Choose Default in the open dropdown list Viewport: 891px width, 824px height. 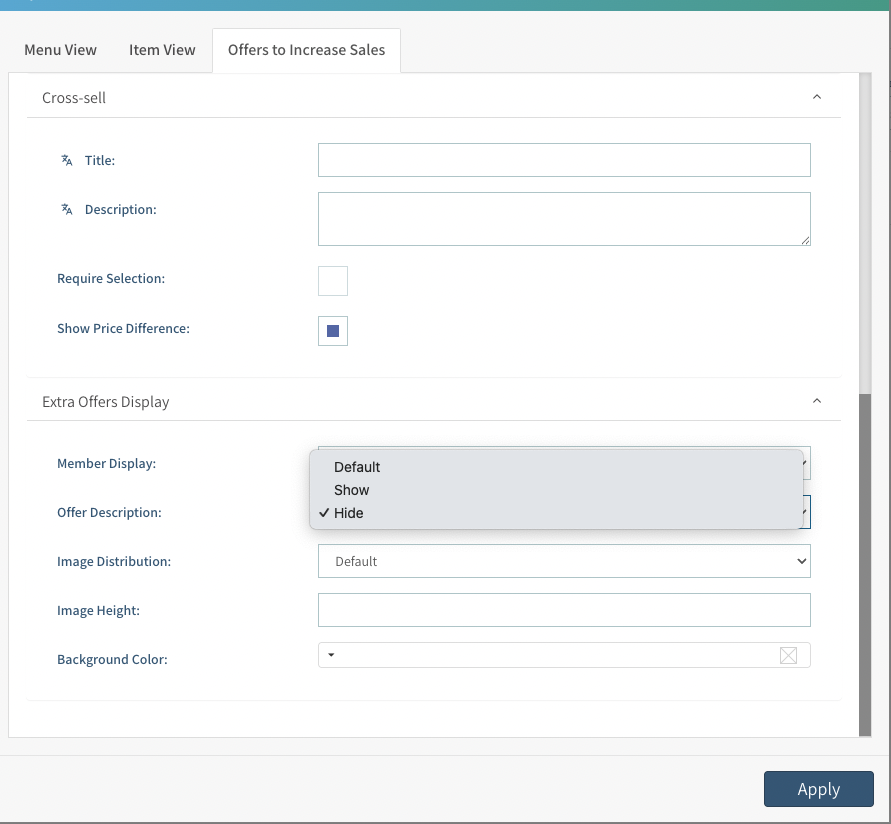pos(357,467)
